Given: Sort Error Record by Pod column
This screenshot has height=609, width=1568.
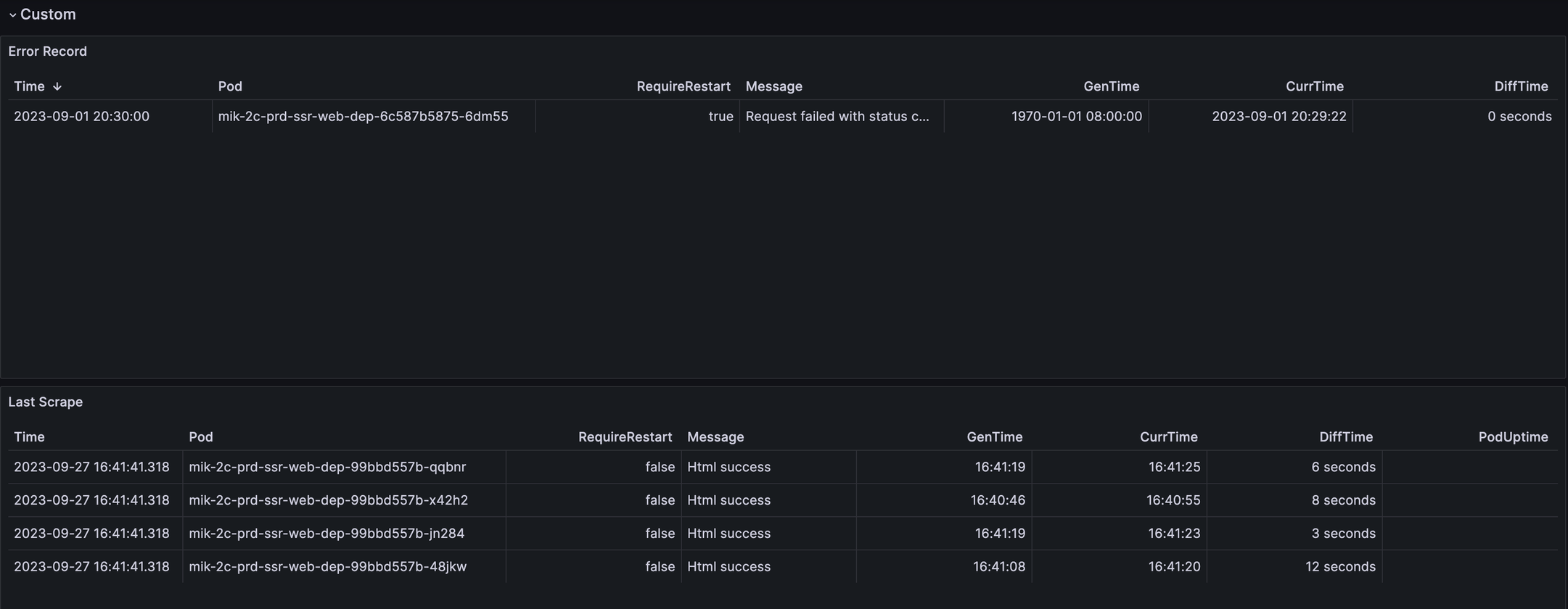Looking at the screenshot, I should click(x=230, y=87).
